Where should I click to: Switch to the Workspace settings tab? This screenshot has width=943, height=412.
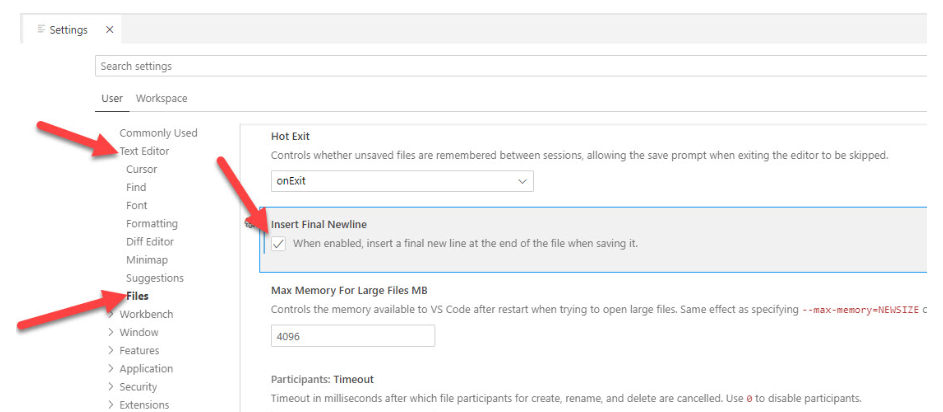coord(161,98)
